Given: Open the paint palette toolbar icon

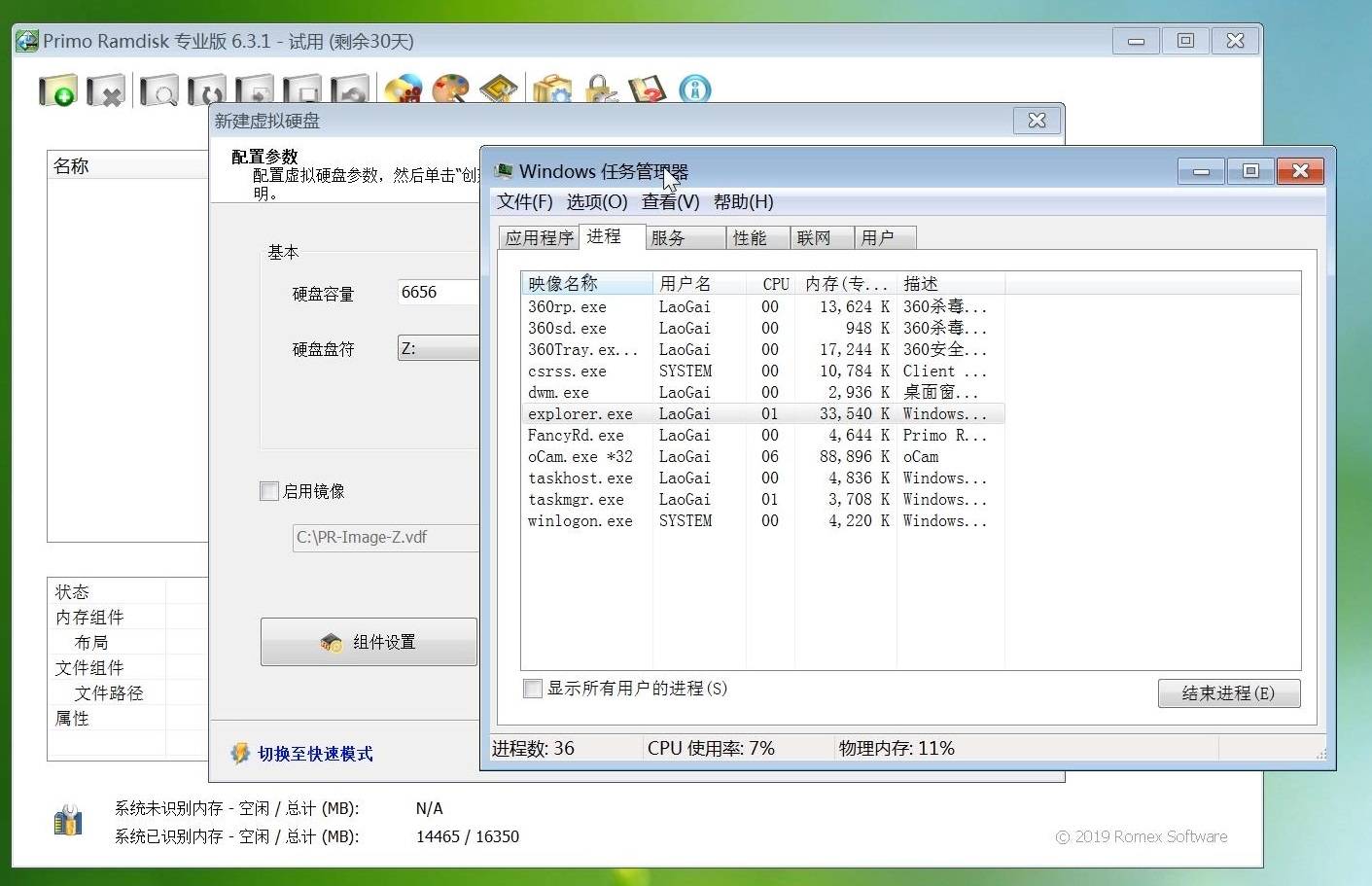Looking at the screenshot, I should coord(450,89).
